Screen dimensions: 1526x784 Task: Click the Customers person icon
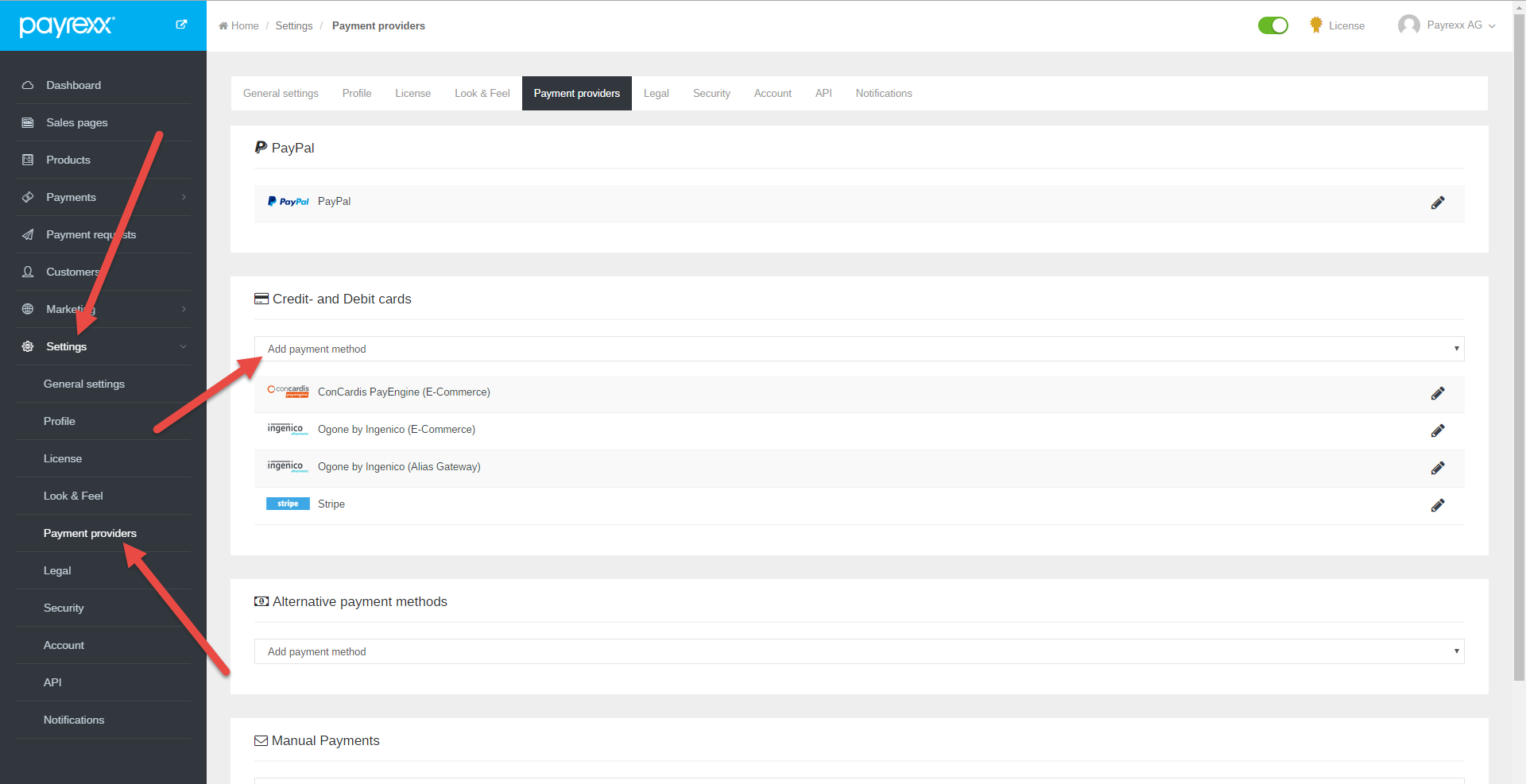pos(28,272)
